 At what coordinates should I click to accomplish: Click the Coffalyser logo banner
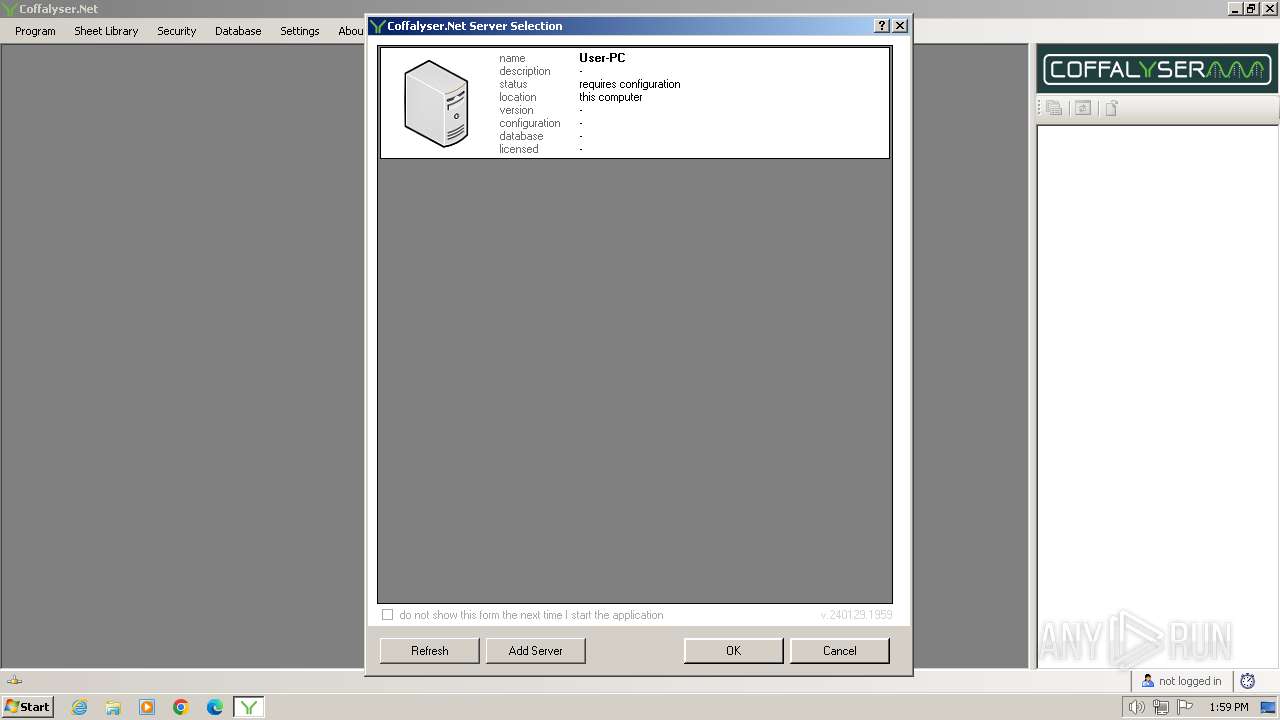[1157, 69]
